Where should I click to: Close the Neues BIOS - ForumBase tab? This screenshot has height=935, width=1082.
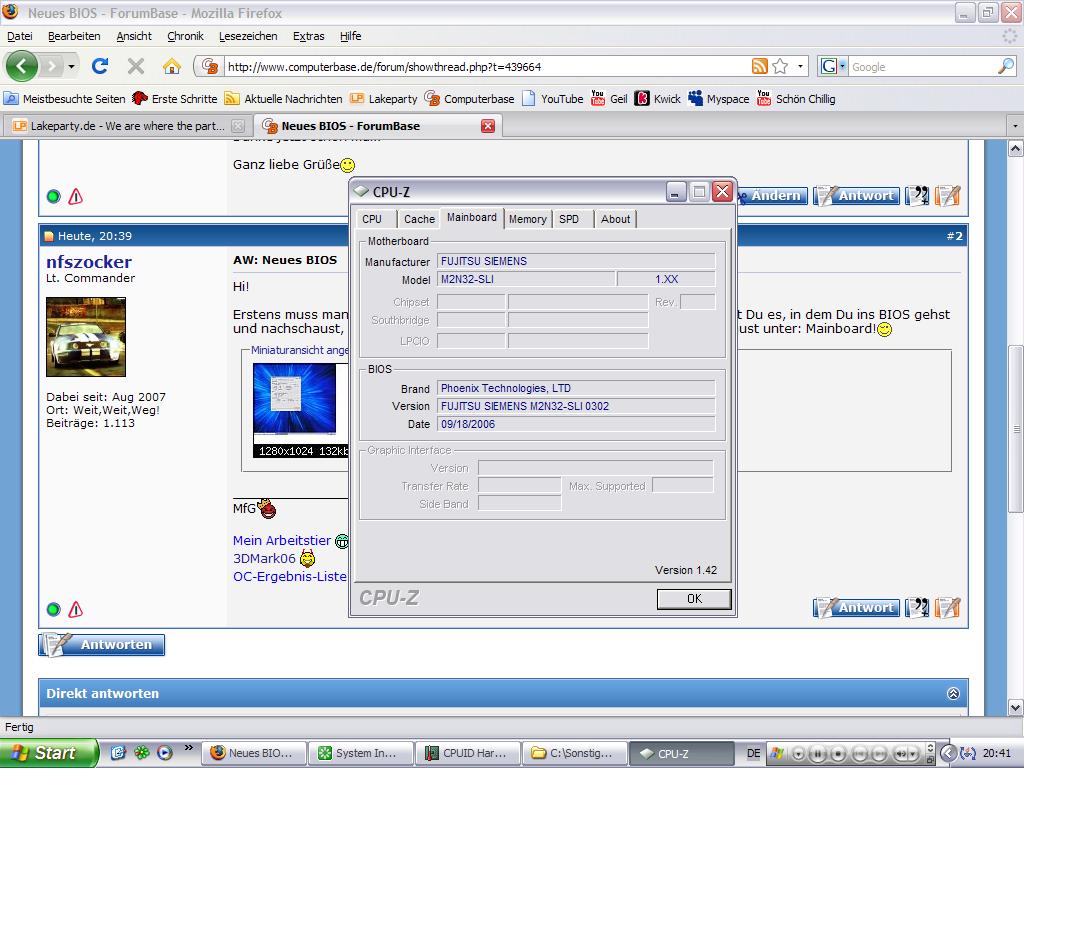click(x=488, y=126)
